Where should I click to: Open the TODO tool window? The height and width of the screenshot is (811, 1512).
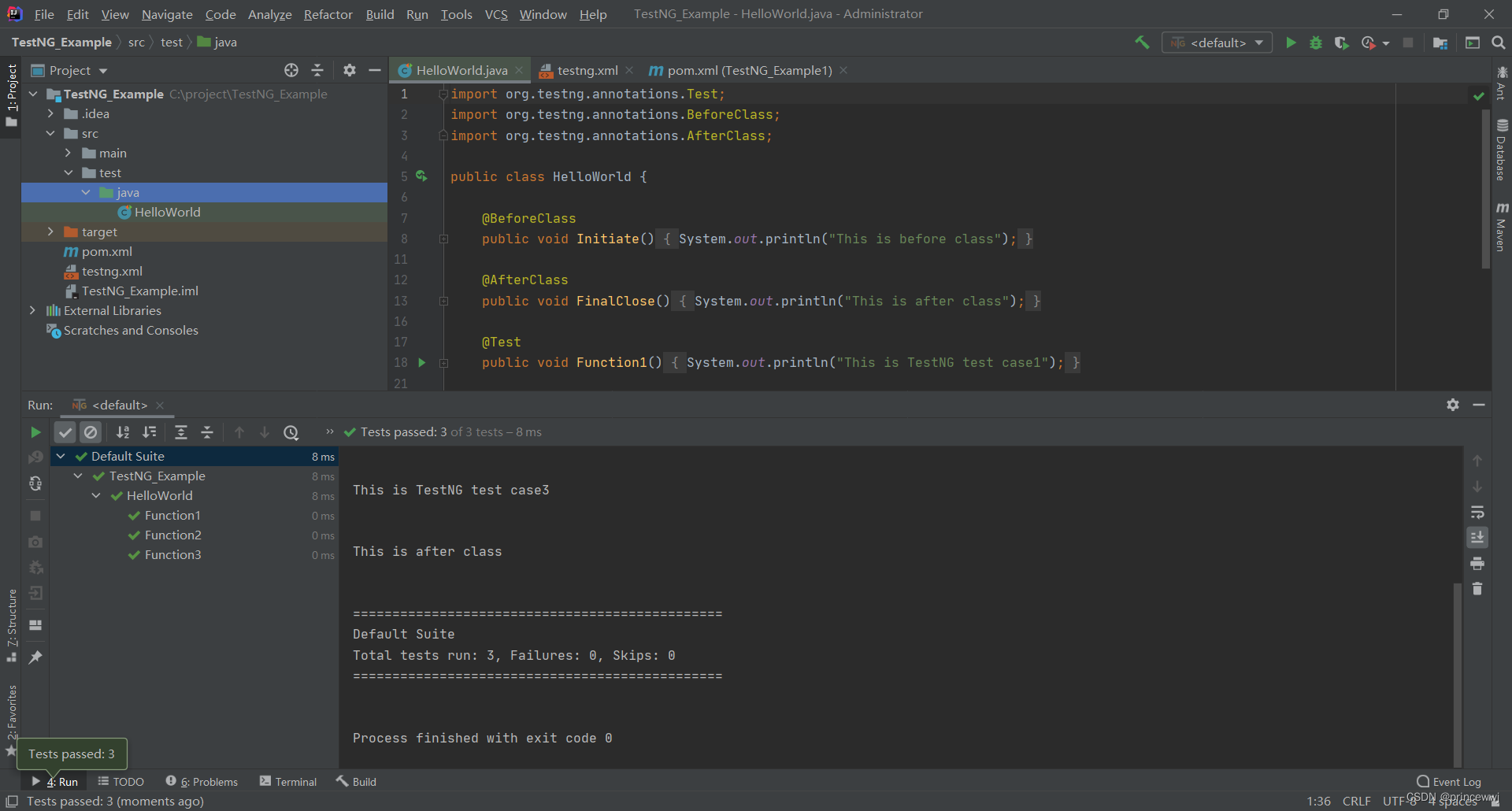121,782
